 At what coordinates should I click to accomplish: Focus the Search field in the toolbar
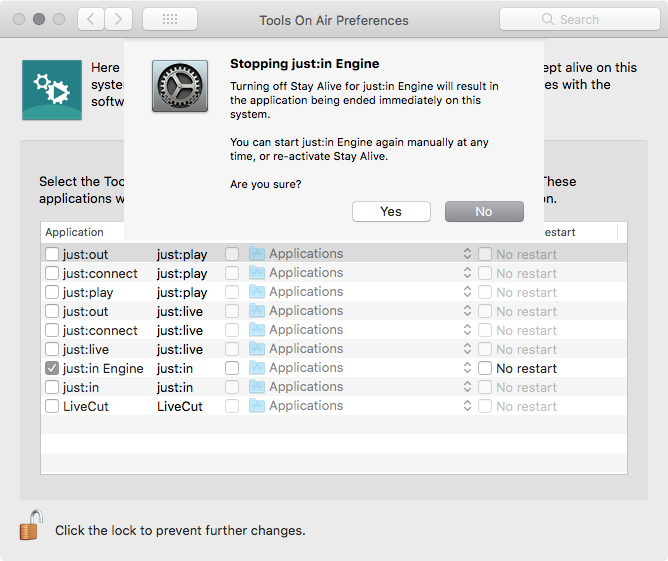580,19
